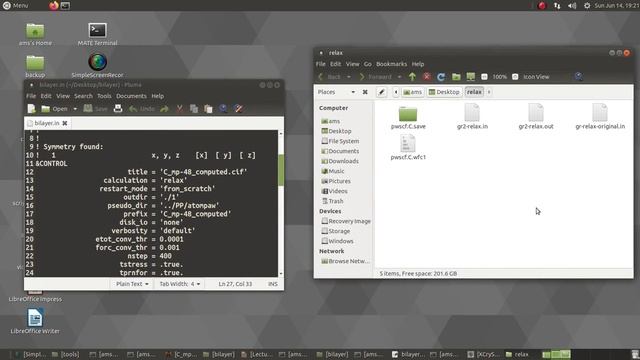This screenshot has width=640, height=360.
Task: Go to Home folder in file manager toolbar
Action: pos(456,77)
